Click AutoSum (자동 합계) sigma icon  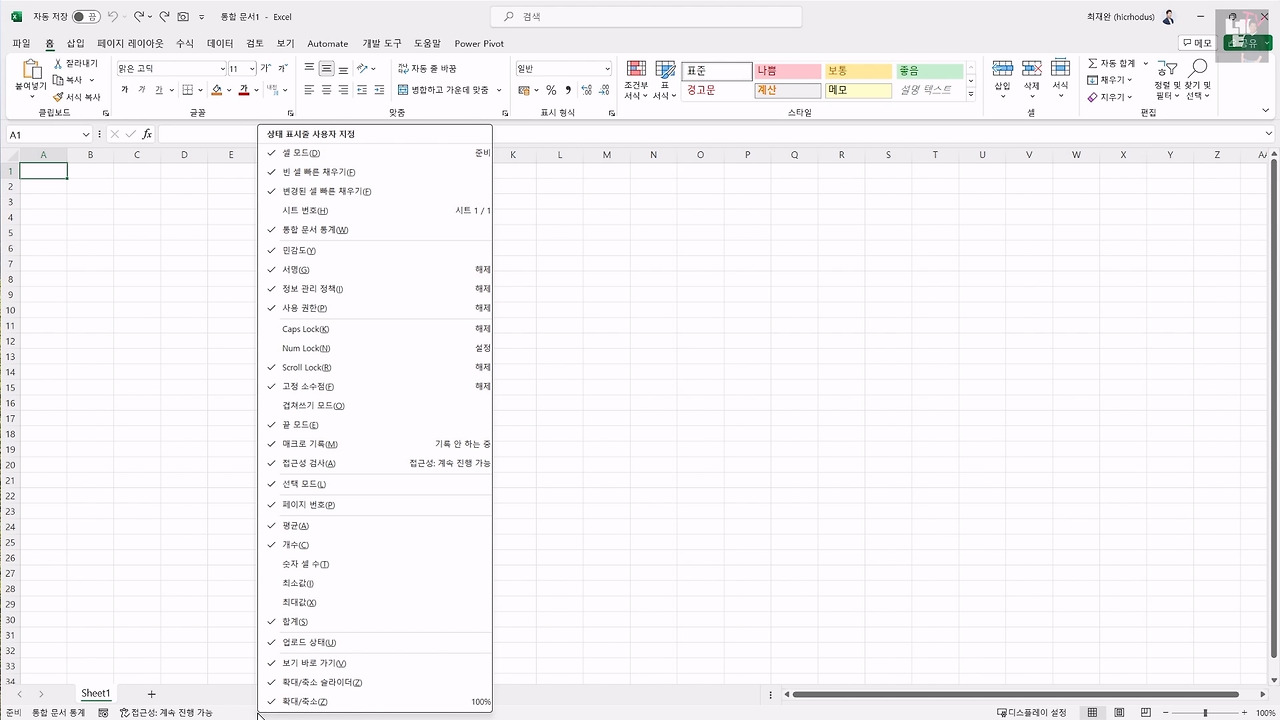[1093, 63]
